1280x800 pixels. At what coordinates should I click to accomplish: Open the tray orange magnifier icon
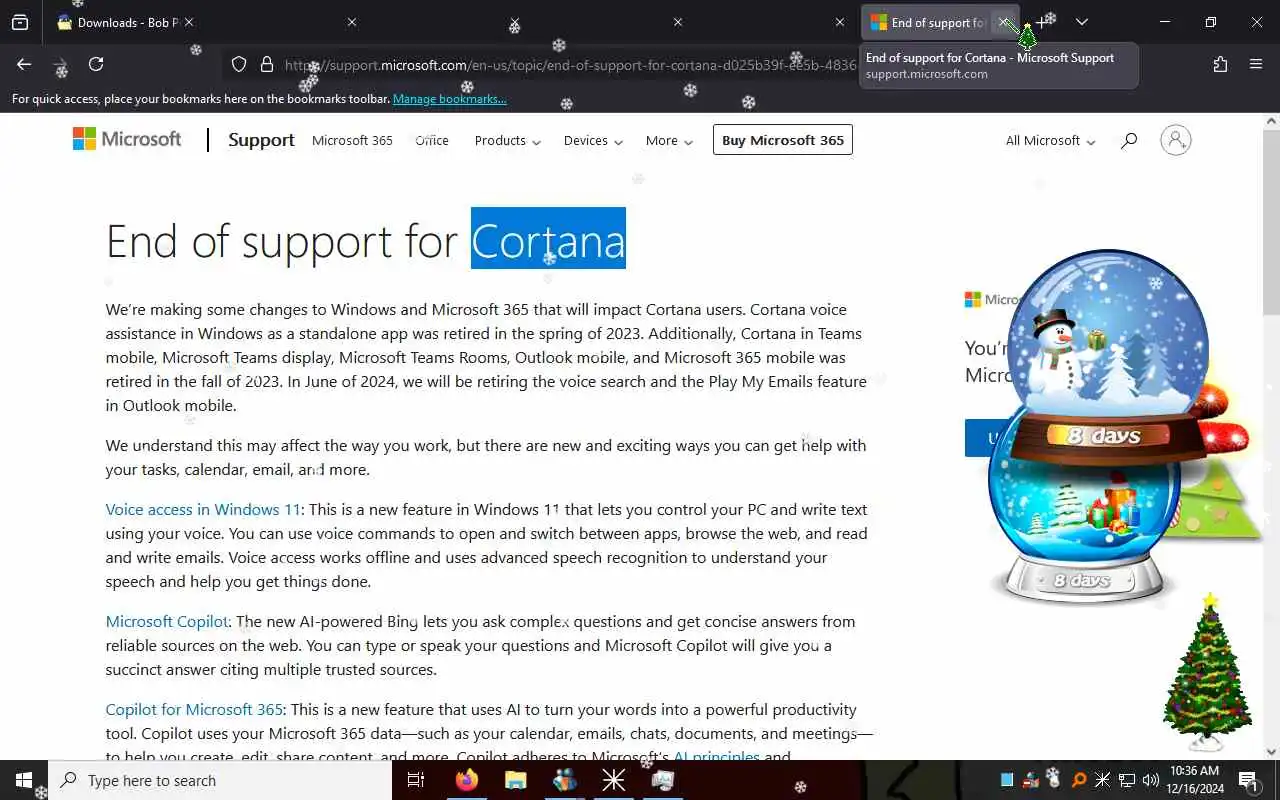1078,780
